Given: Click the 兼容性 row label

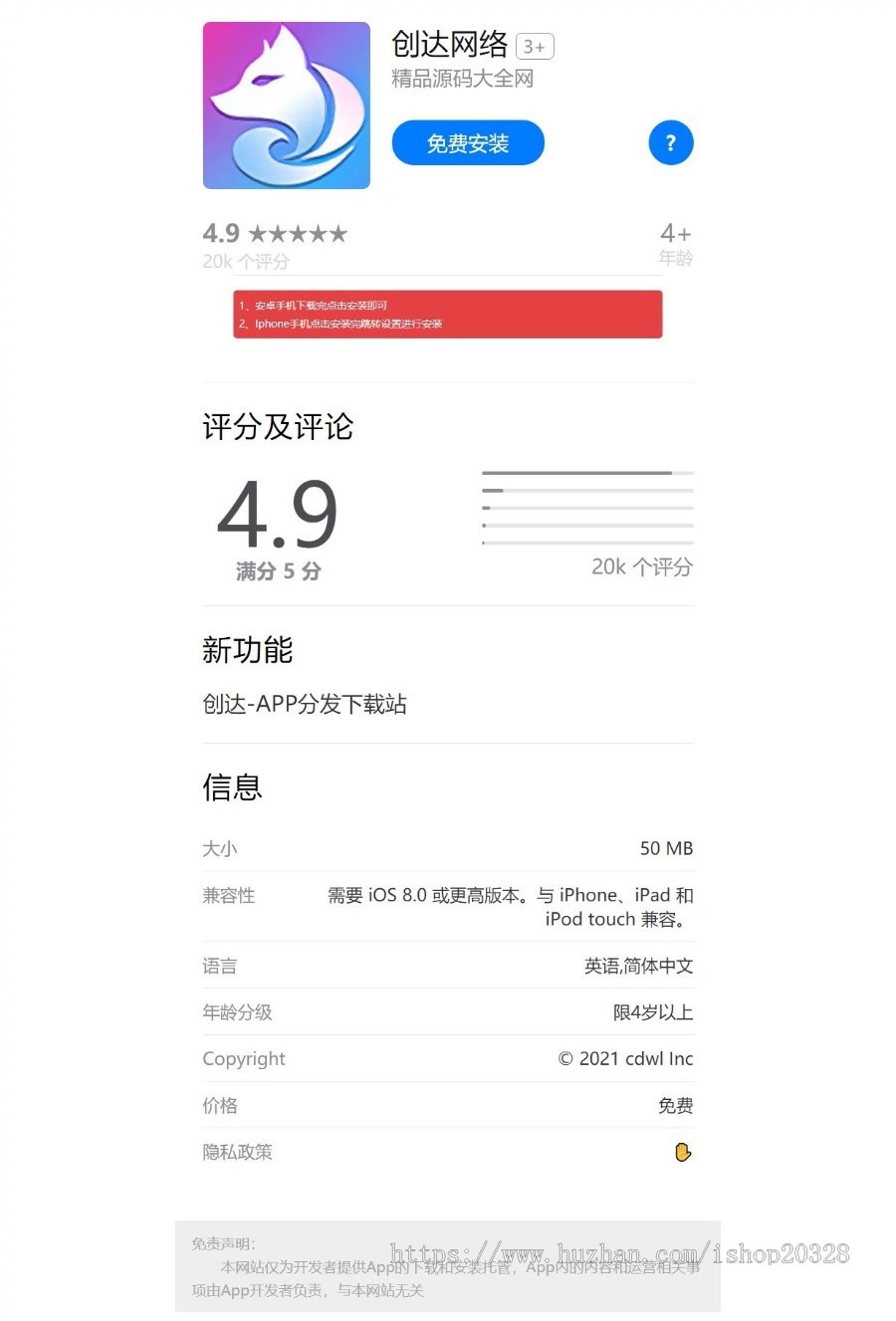Looking at the screenshot, I should tap(229, 896).
